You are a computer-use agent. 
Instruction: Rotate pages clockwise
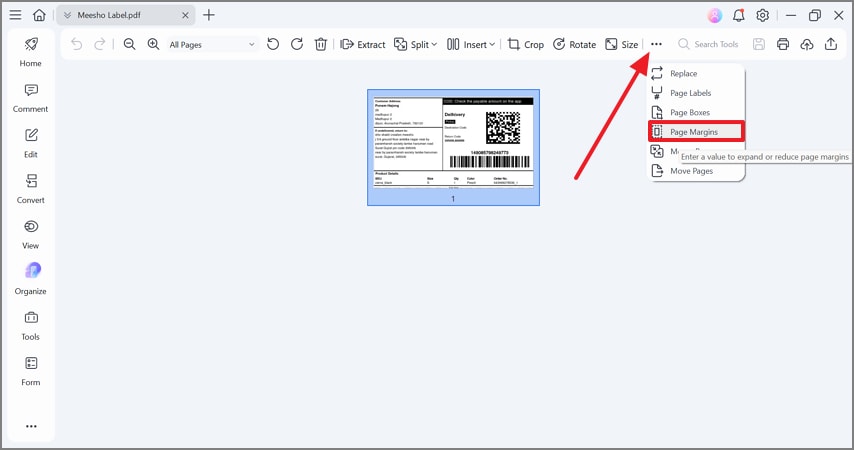pos(297,44)
